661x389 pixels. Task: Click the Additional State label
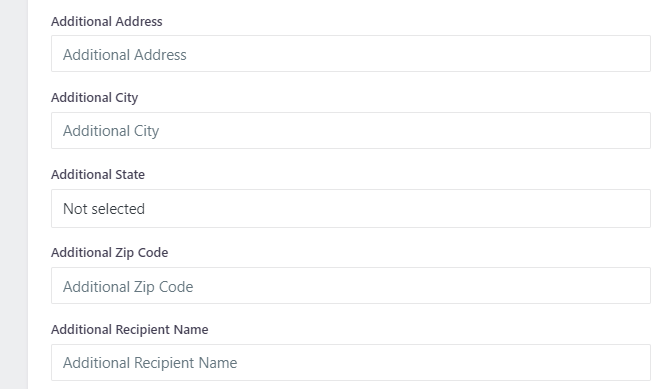[98, 174]
